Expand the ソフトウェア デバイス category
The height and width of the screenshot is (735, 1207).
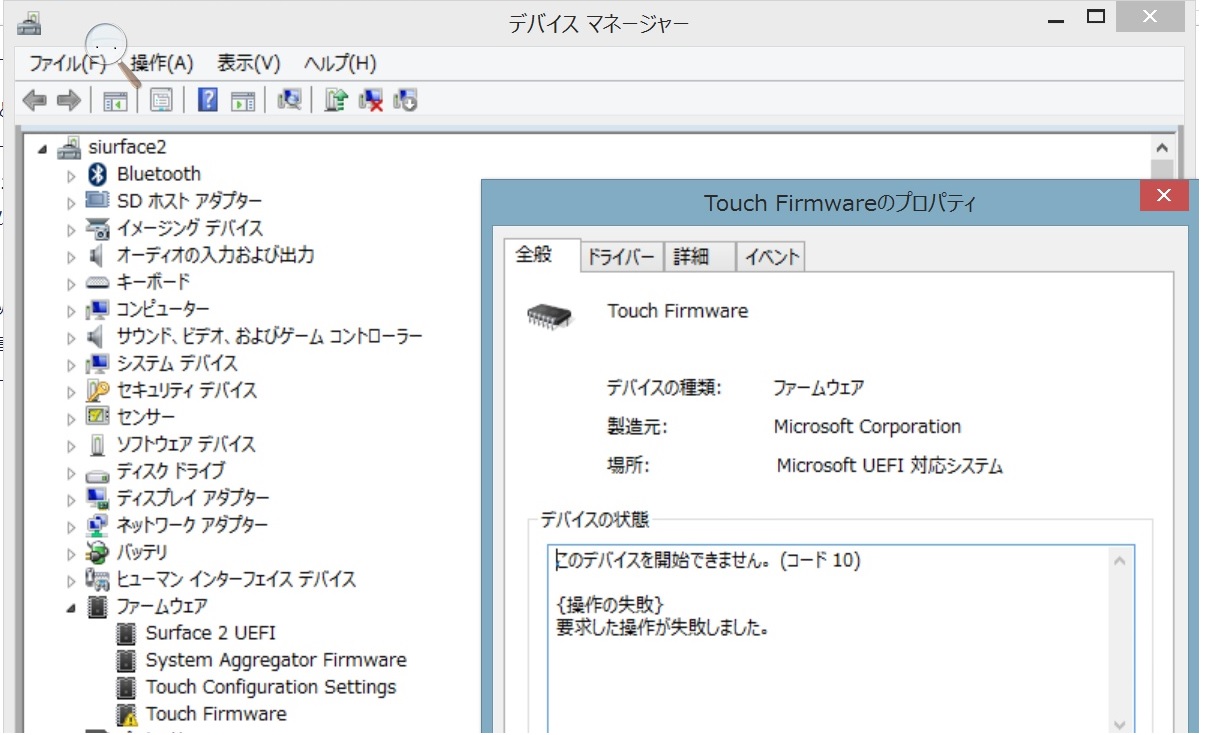pos(71,445)
